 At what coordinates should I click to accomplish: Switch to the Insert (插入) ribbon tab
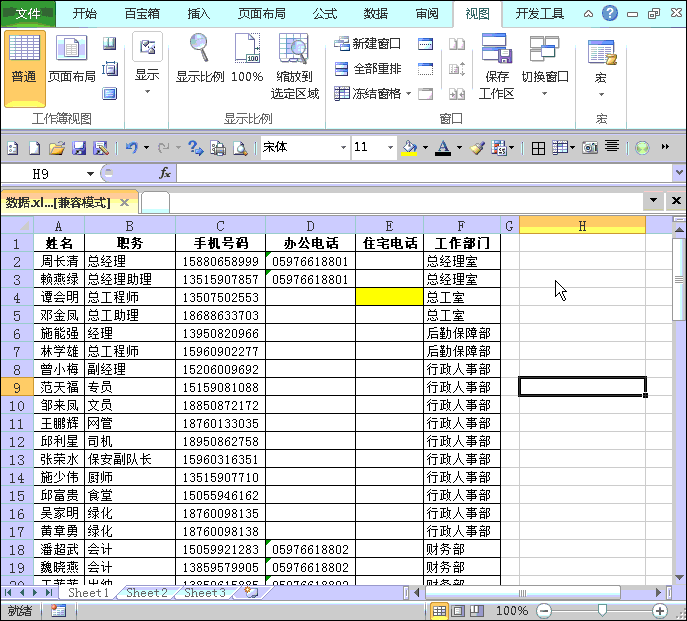198,14
